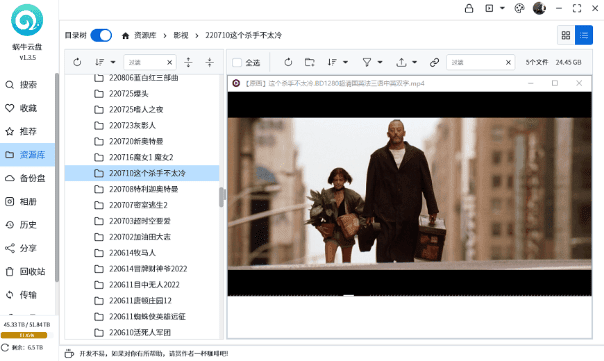Open the upload dropdown arrow
Image resolution: width=604 pixels, height=361 pixels.
[x=414, y=62]
